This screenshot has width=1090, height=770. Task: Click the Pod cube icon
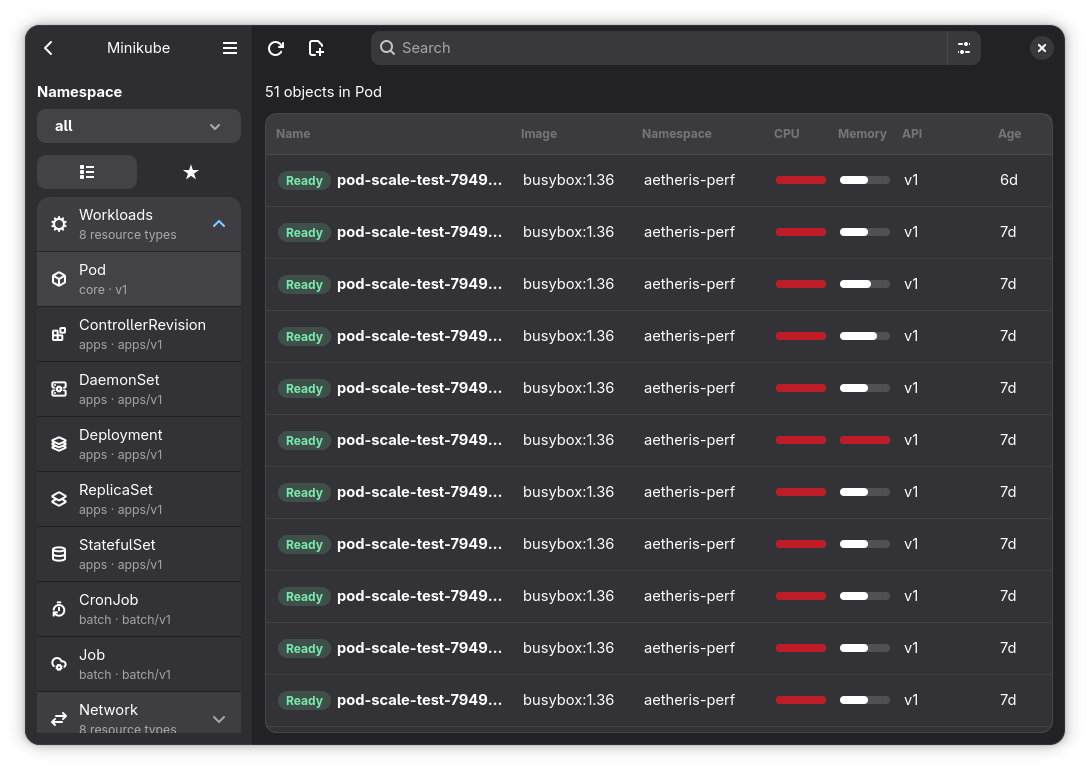[59, 279]
